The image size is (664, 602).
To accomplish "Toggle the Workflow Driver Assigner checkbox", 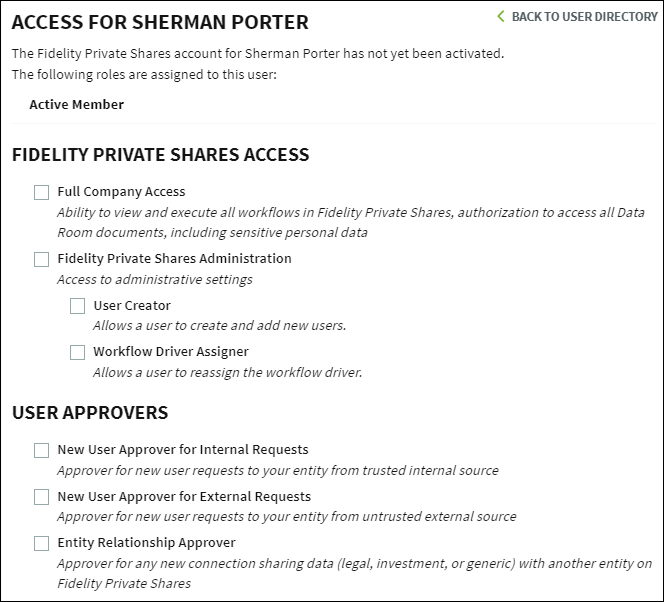I will [x=77, y=352].
